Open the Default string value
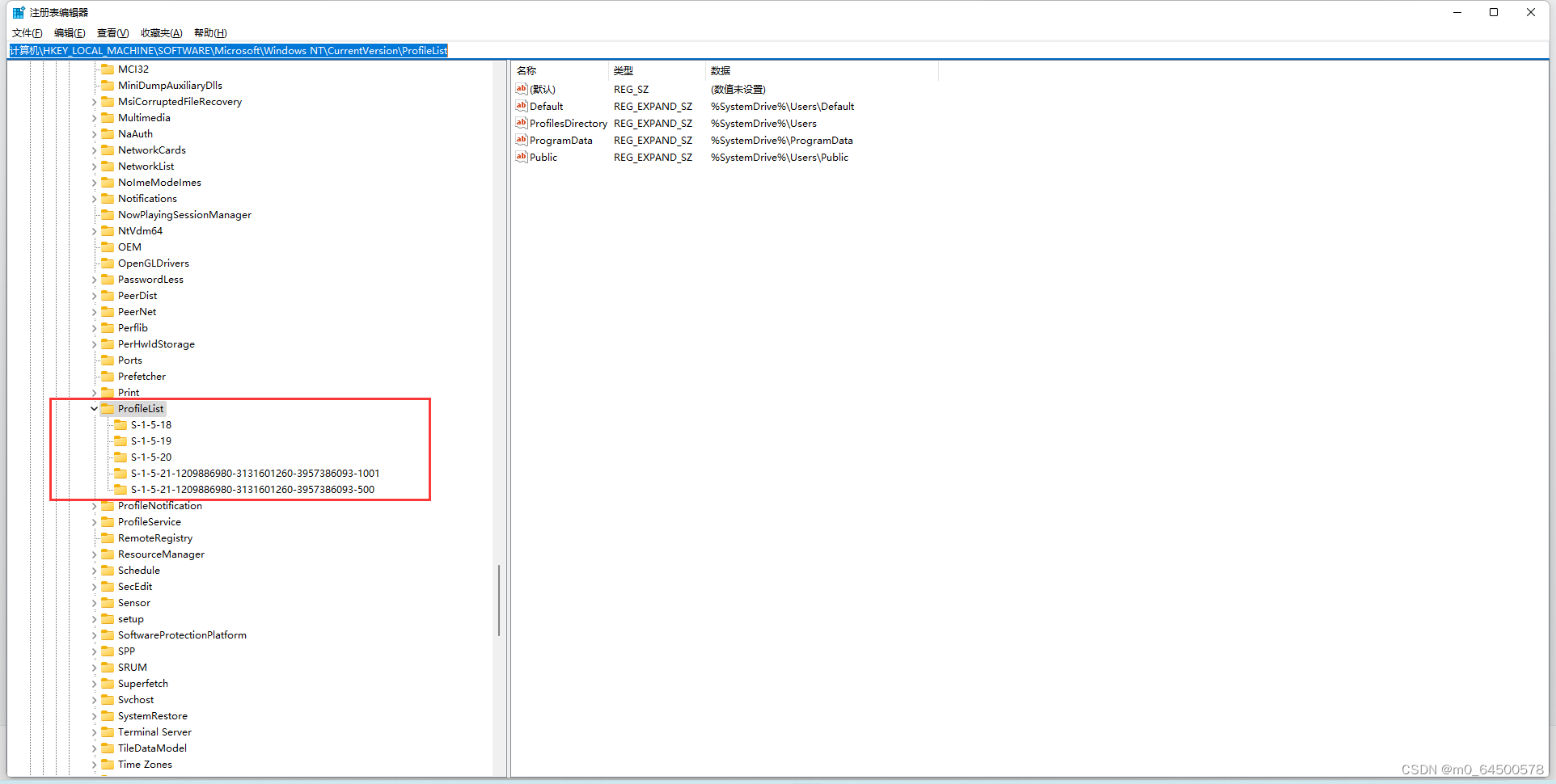The image size is (1556, 784). (546, 106)
